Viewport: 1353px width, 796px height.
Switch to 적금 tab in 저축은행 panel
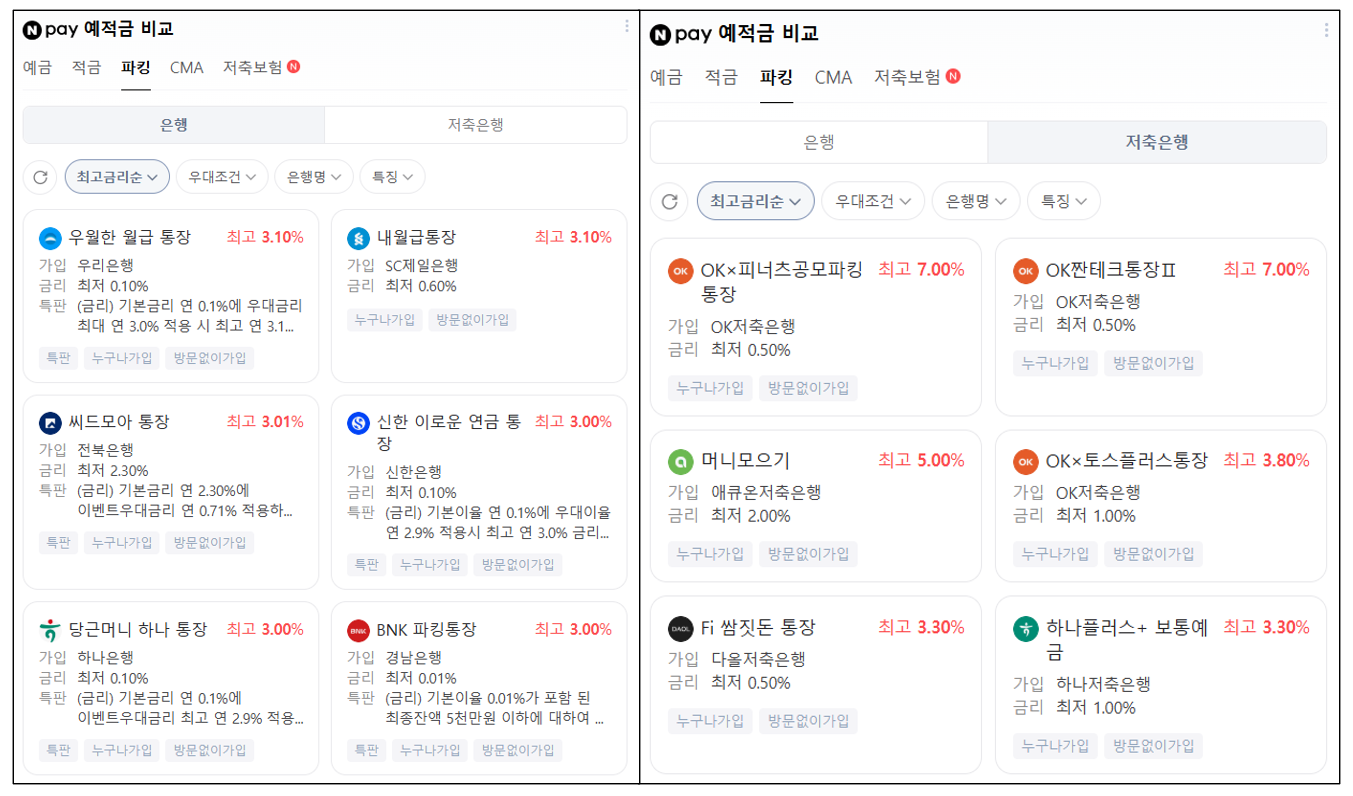721,77
